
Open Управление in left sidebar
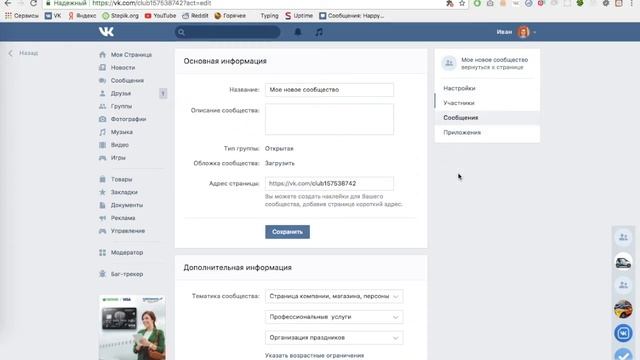point(128,231)
